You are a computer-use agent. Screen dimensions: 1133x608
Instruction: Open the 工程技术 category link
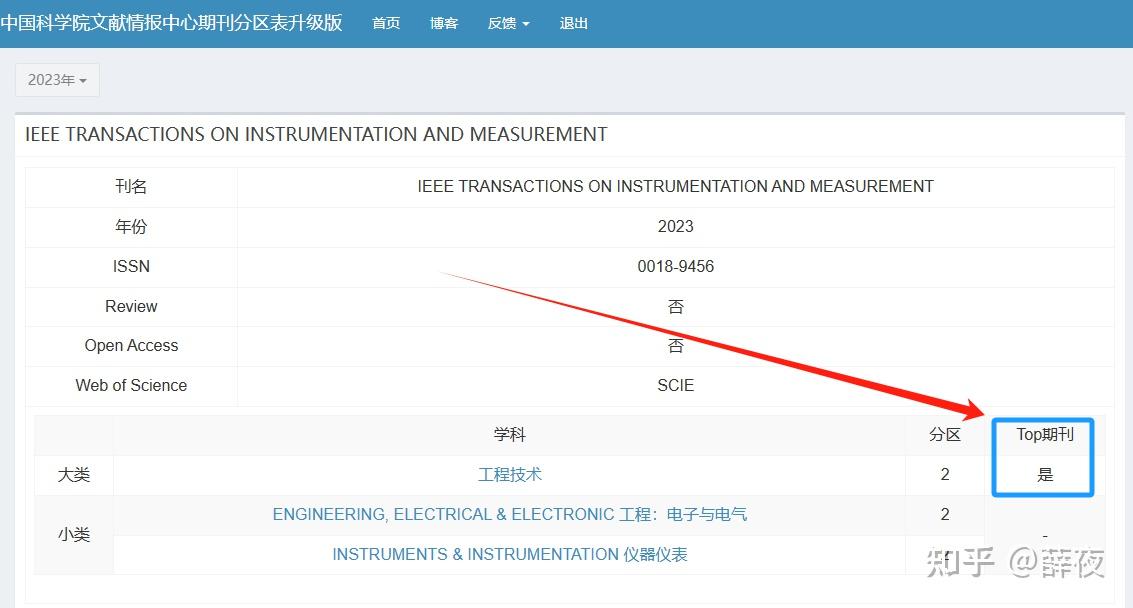coord(509,474)
